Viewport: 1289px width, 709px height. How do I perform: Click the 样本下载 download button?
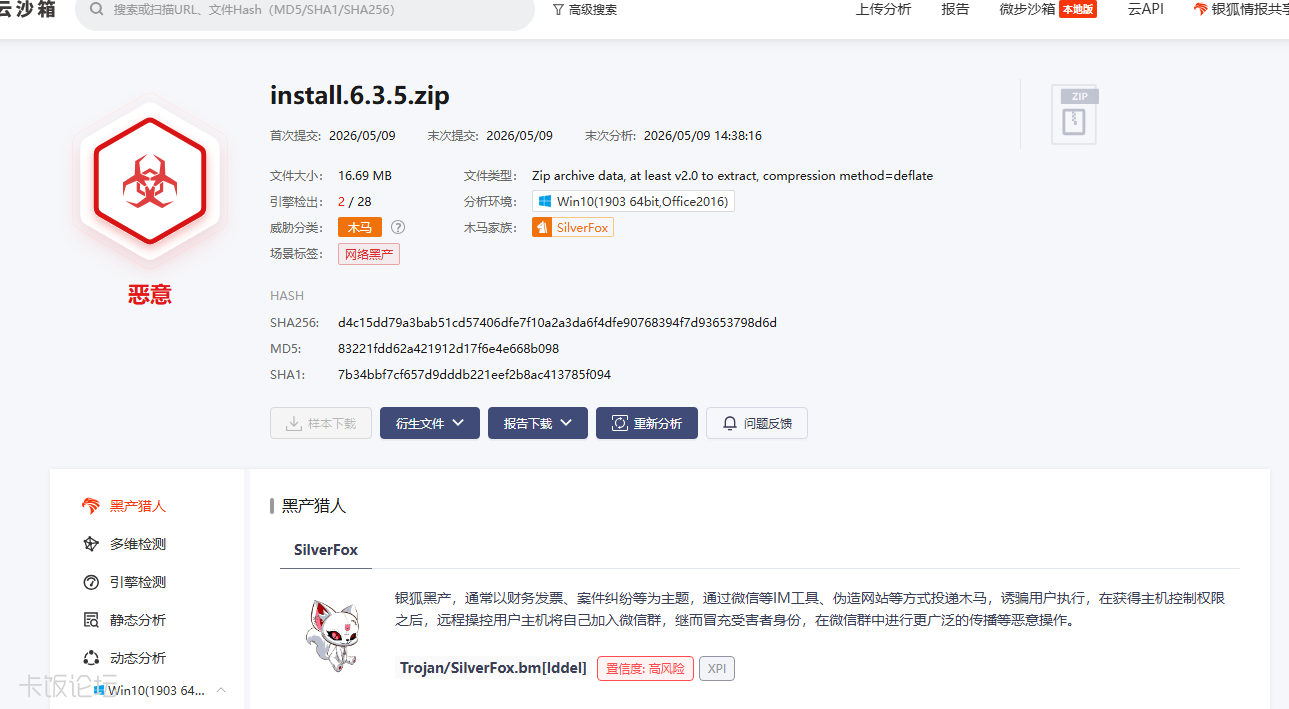(321, 423)
